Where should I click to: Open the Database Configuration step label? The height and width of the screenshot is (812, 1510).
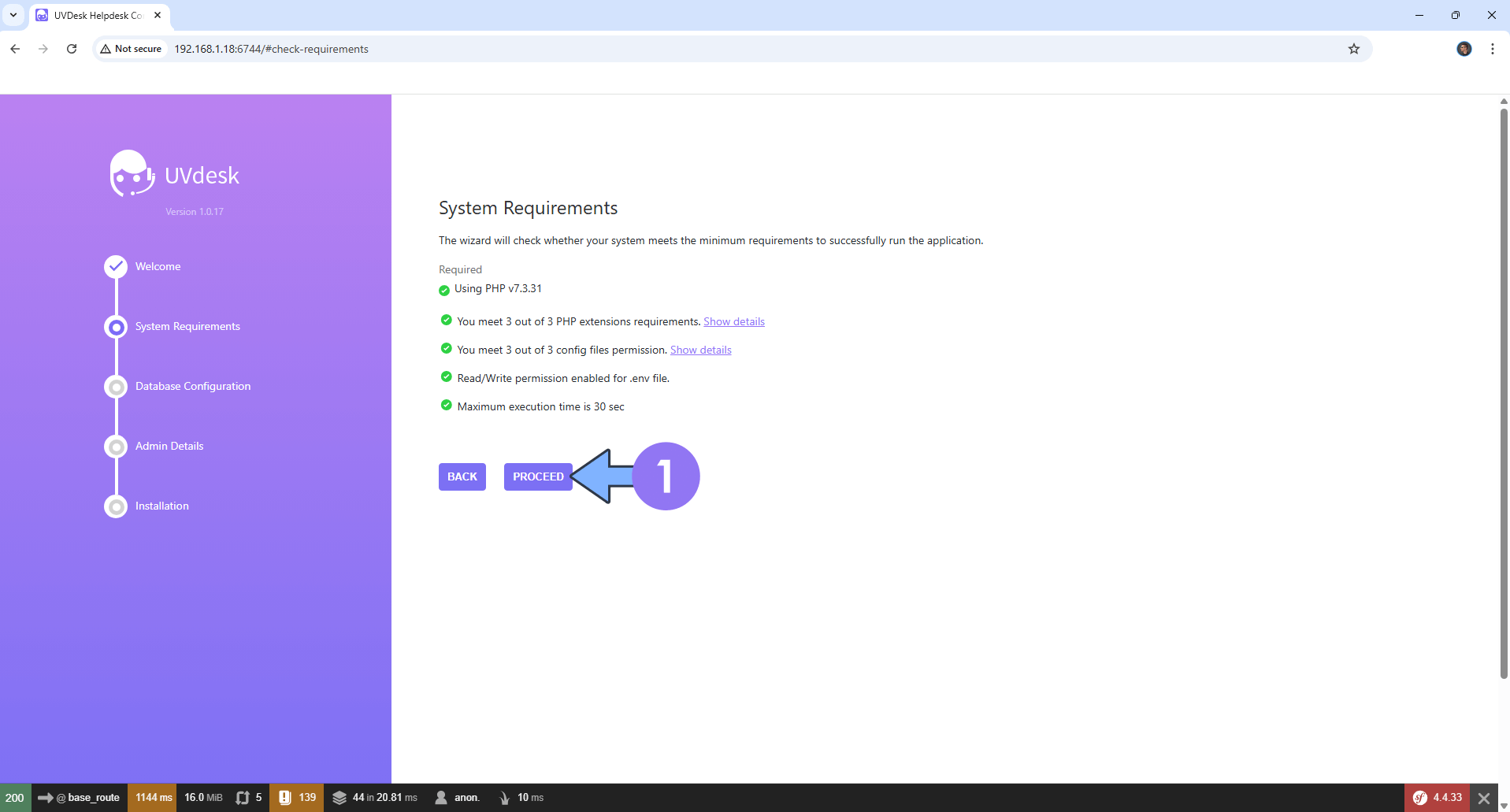pos(193,386)
